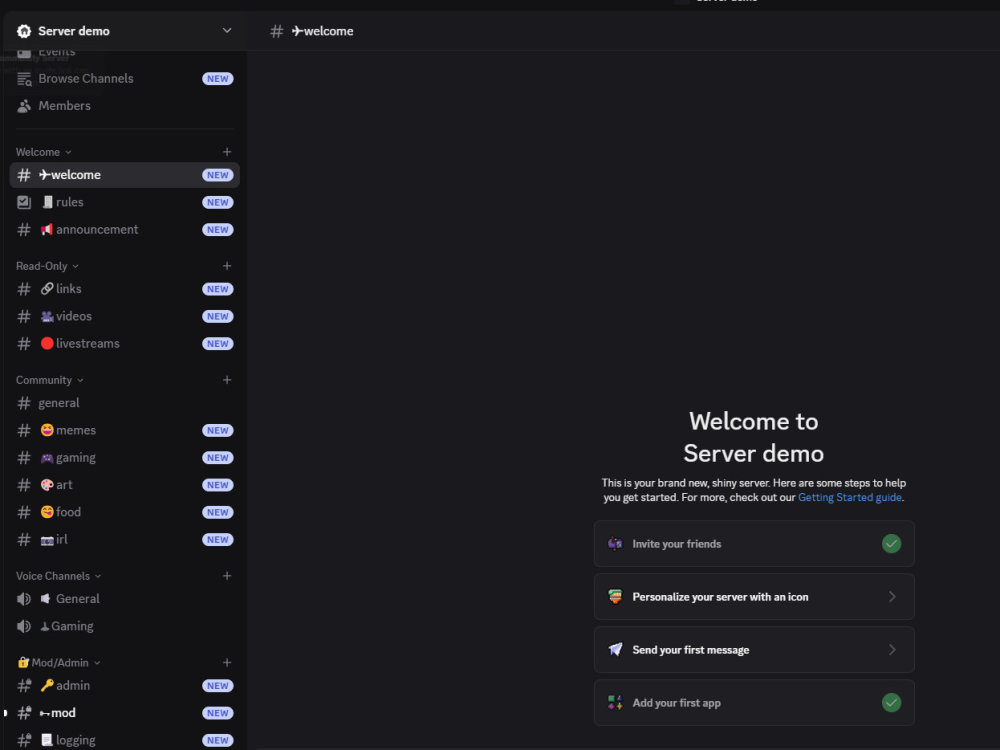Click the Invite your friends icon
1000x750 pixels.
(615, 543)
